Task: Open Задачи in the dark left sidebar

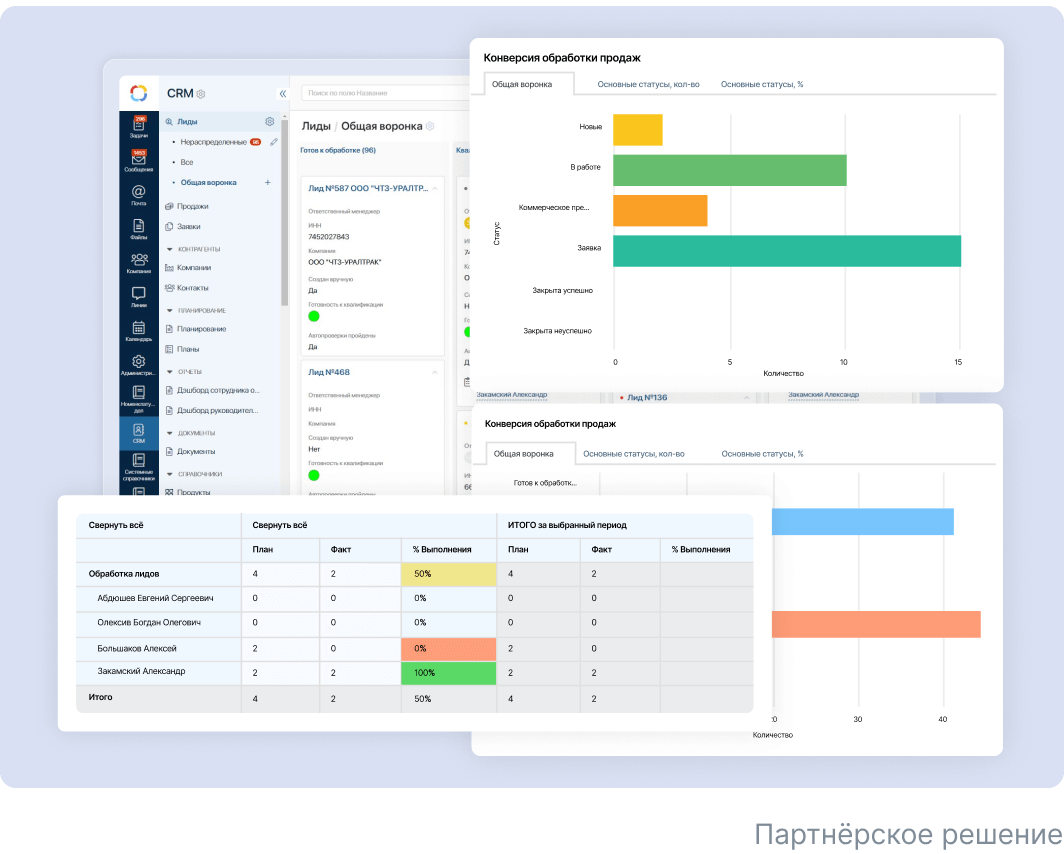Action: [x=138, y=126]
